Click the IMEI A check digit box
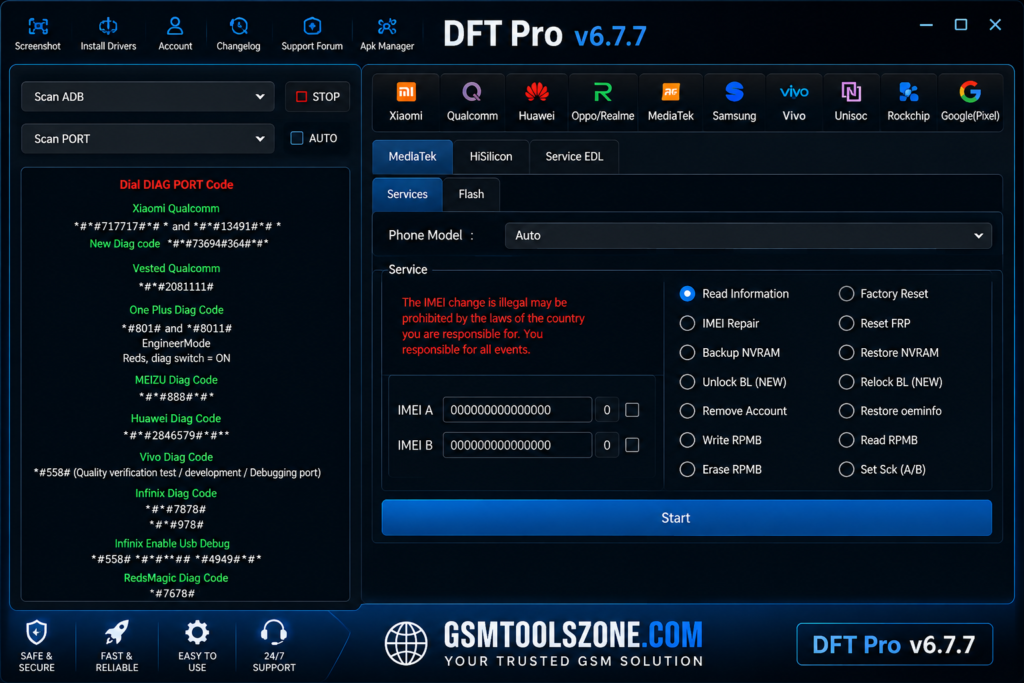Image resolution: width=1024 pixels, height=683 pixels. pyautogui.click(x=607, y=410)
